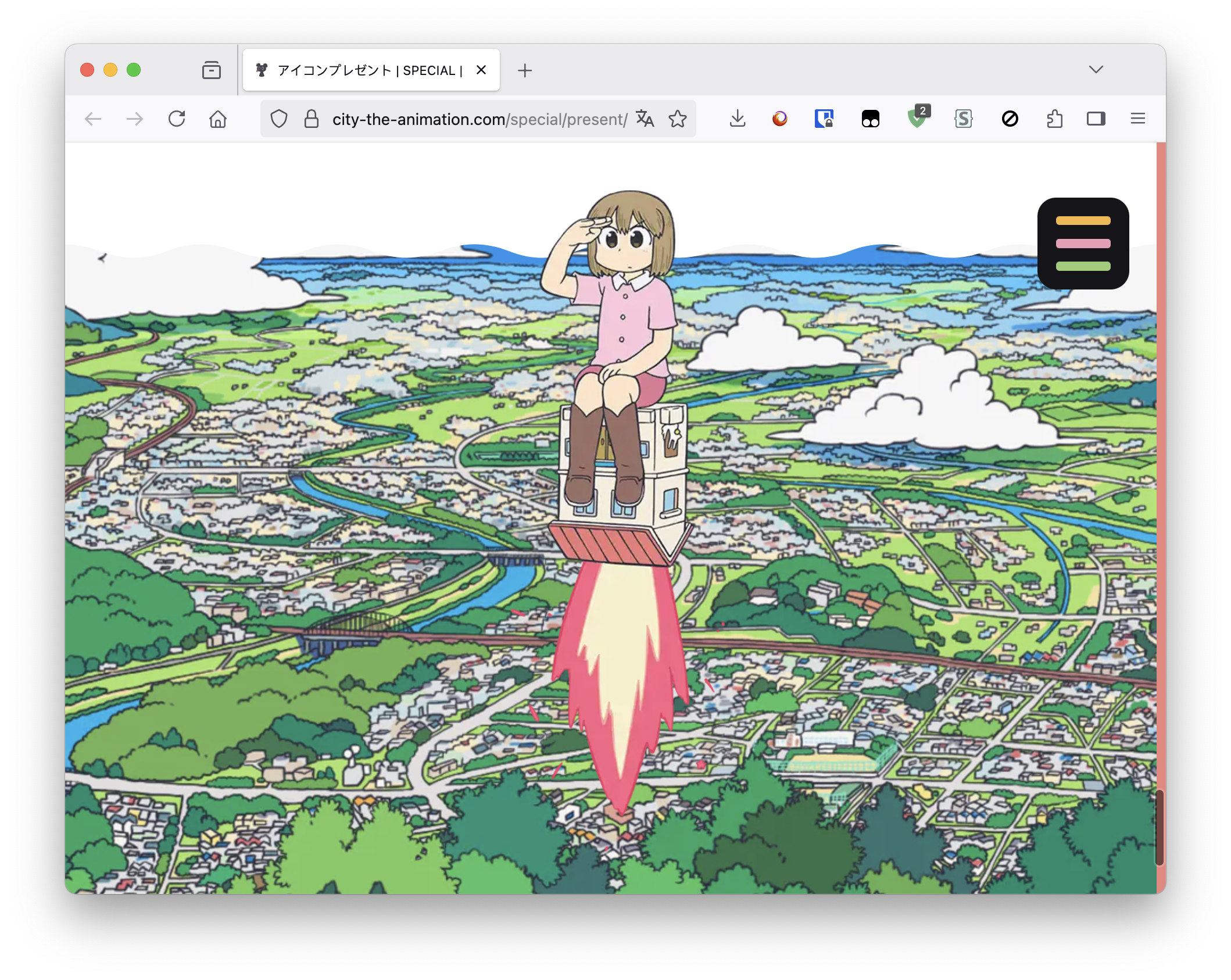Open a new tab with the plus button
The image size is (1231, 980).
[x=525, y=70]
